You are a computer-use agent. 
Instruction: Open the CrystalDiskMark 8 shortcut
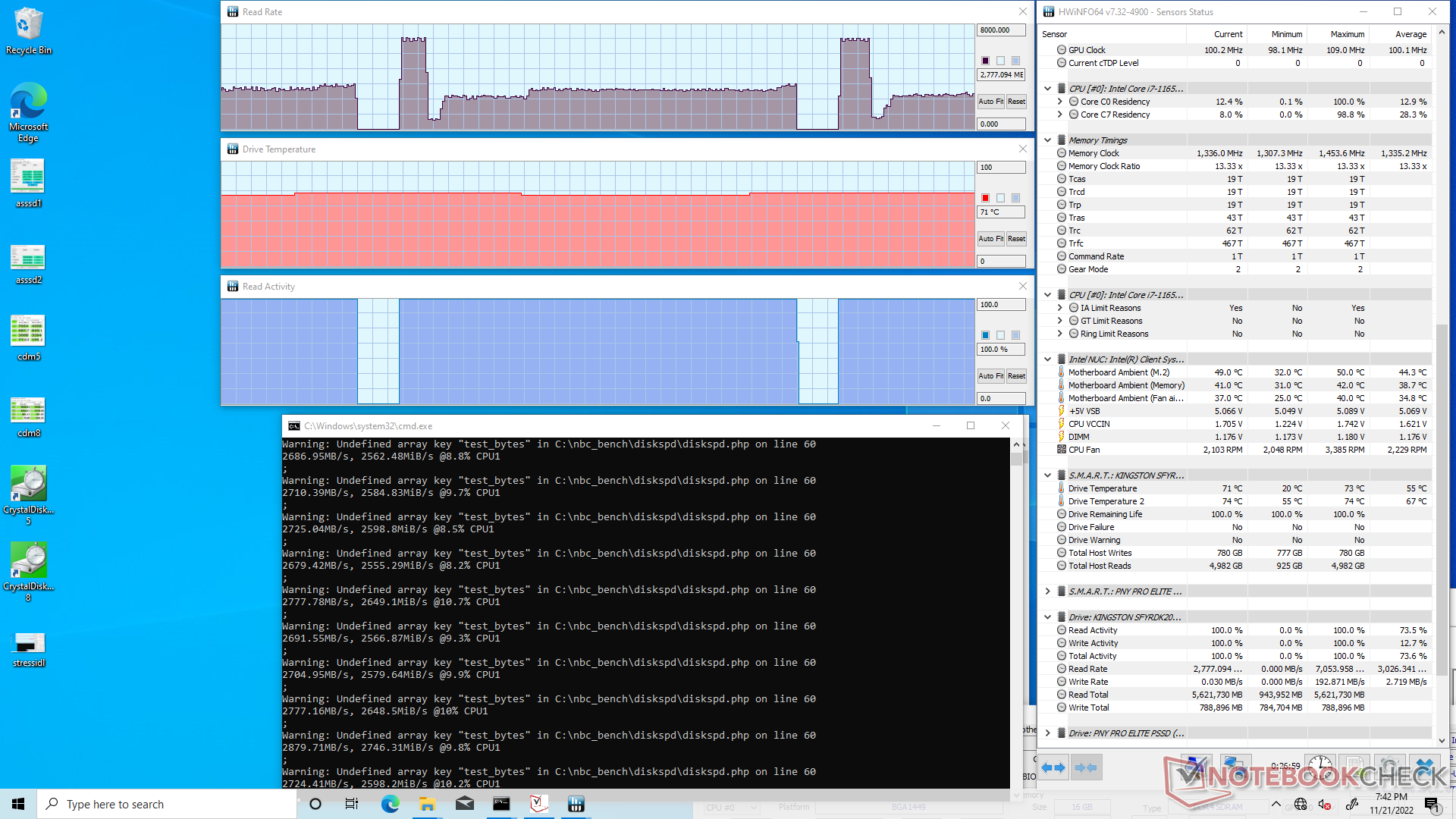click(x=28, y=572)
